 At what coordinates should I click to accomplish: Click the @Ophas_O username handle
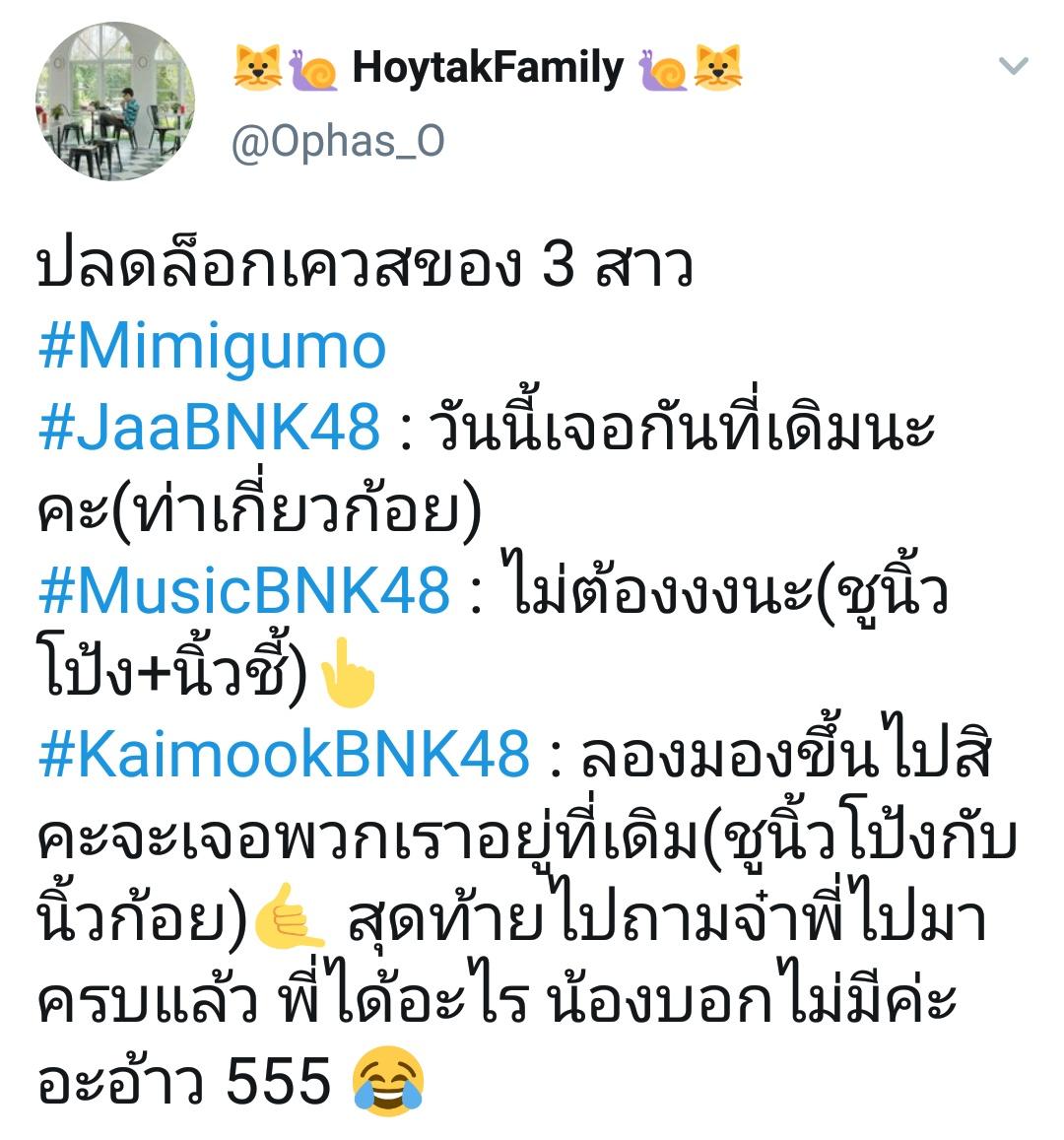click(337, 141)
